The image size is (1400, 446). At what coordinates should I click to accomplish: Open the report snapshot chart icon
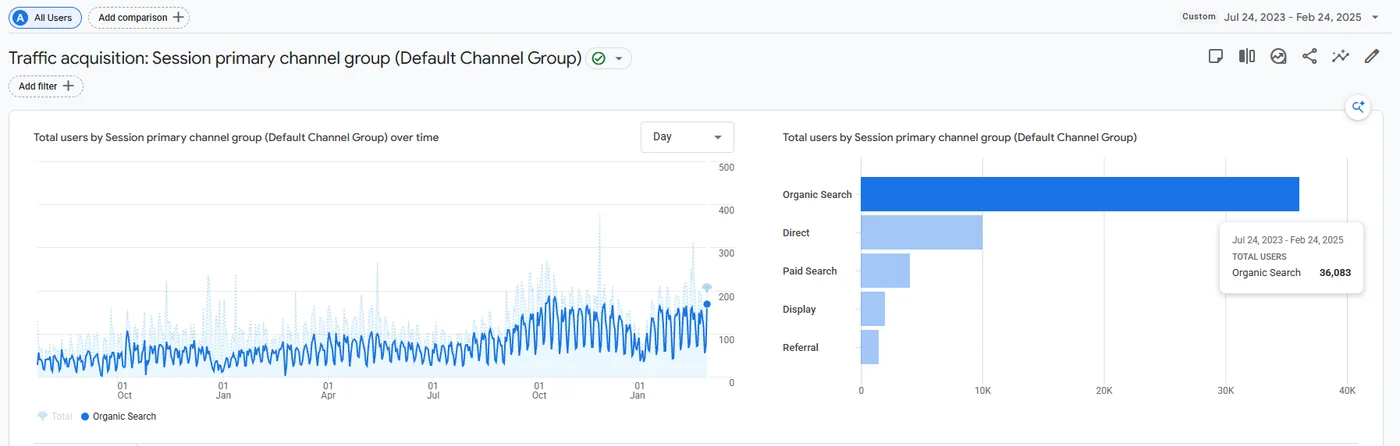[1278, 57]
